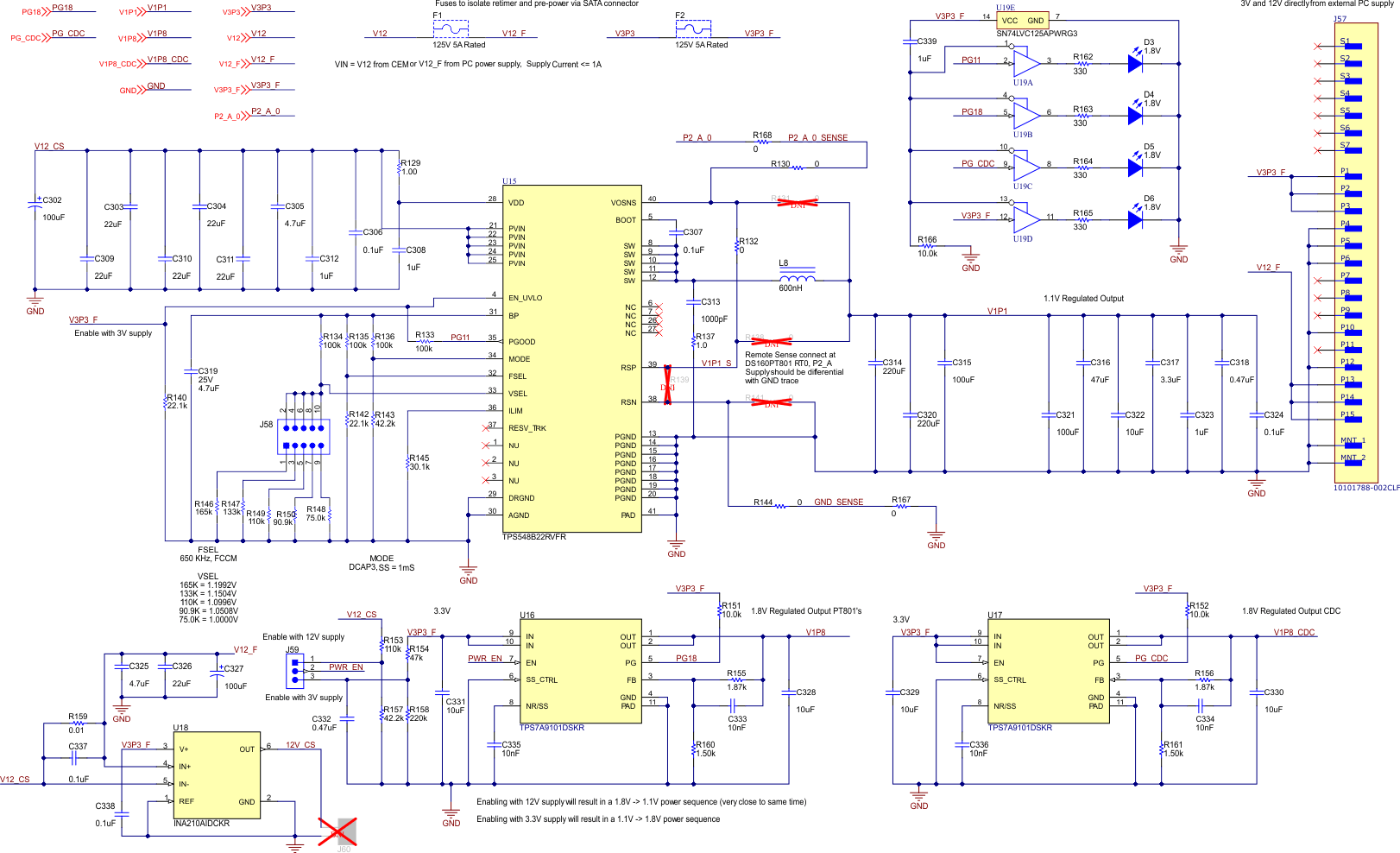Click the 'Enabling with 3.3V supply' sequence note
This screenshot has width=1400, height=853.
click(x=598, y=818)
